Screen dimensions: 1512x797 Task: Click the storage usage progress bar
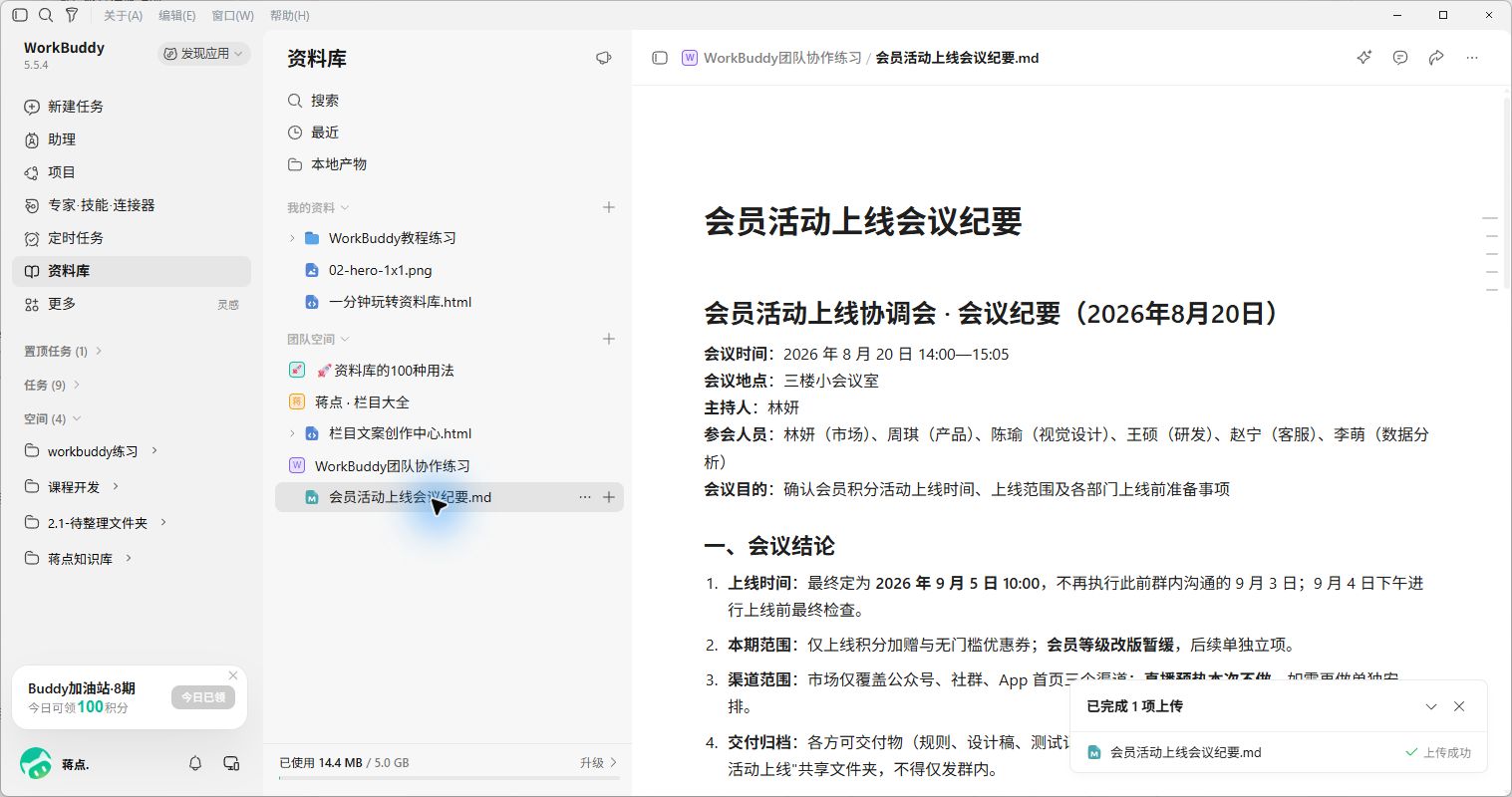tap(449, 778)
